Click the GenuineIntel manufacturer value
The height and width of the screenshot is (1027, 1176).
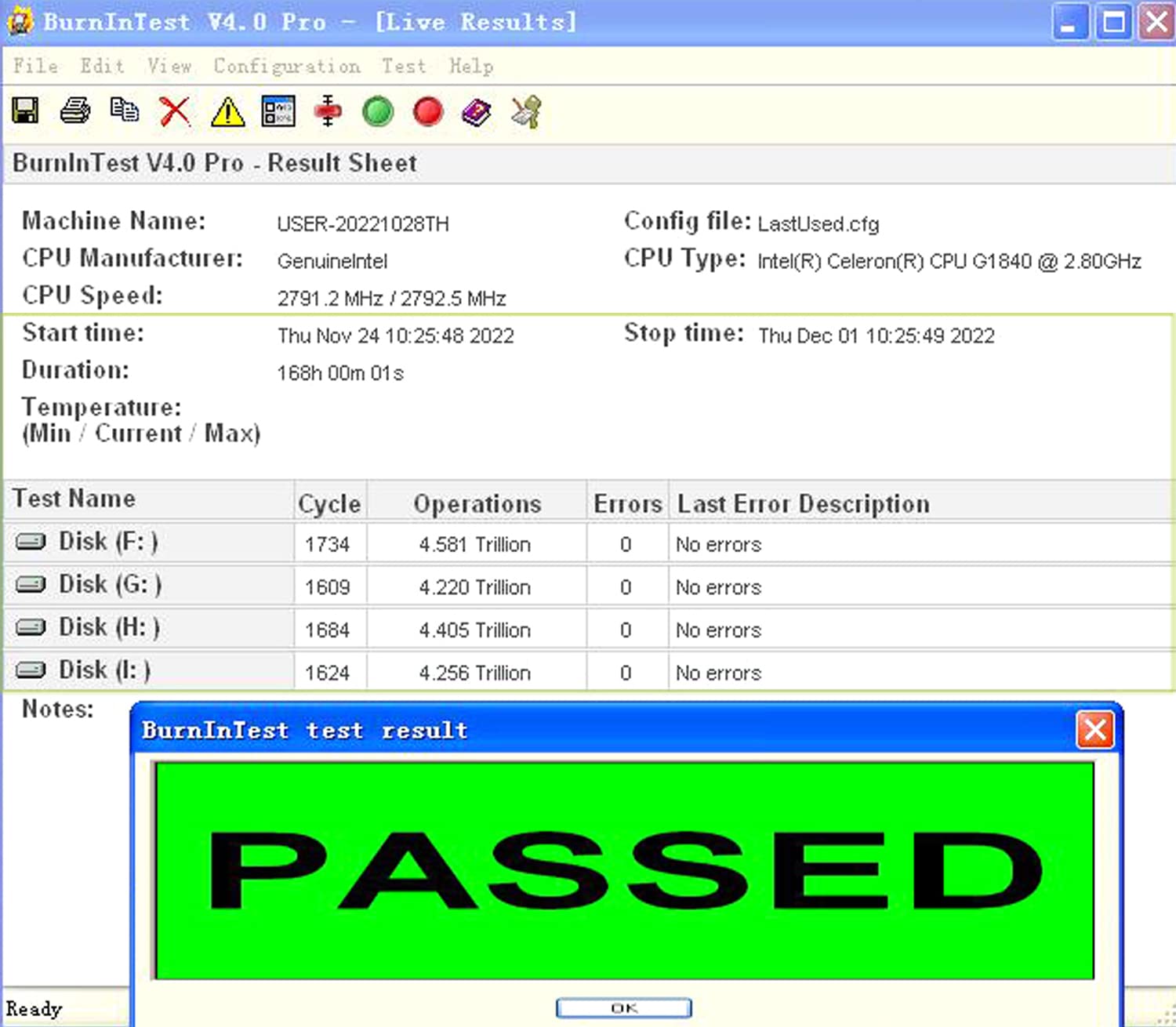click(x=332, y=261)
